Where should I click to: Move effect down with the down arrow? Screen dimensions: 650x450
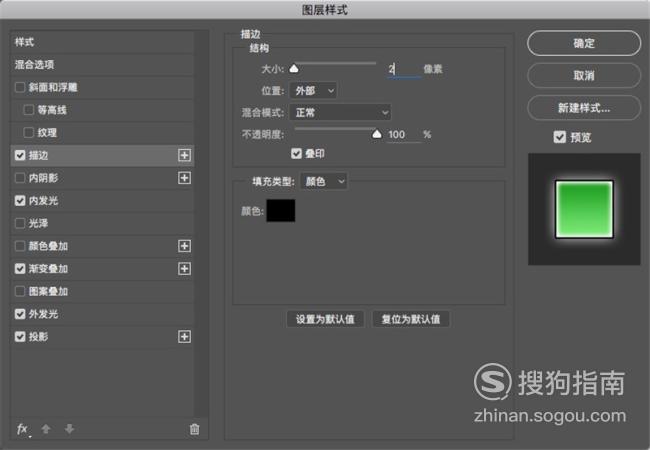point(69,429)
